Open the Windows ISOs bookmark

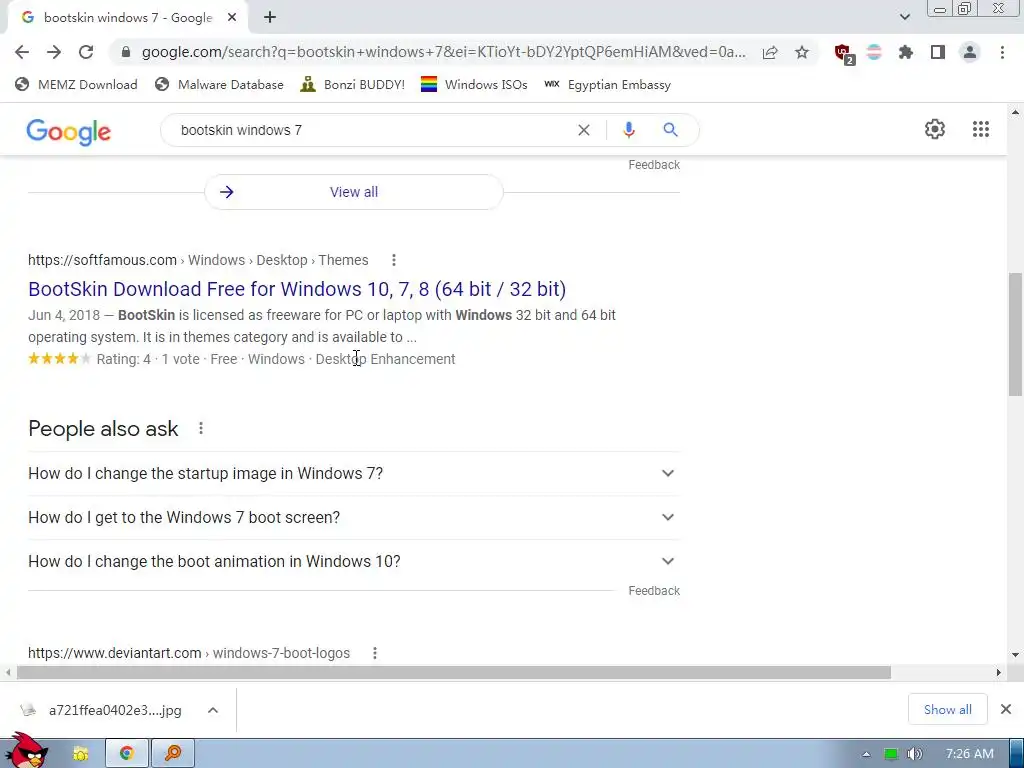pos(474,85)
